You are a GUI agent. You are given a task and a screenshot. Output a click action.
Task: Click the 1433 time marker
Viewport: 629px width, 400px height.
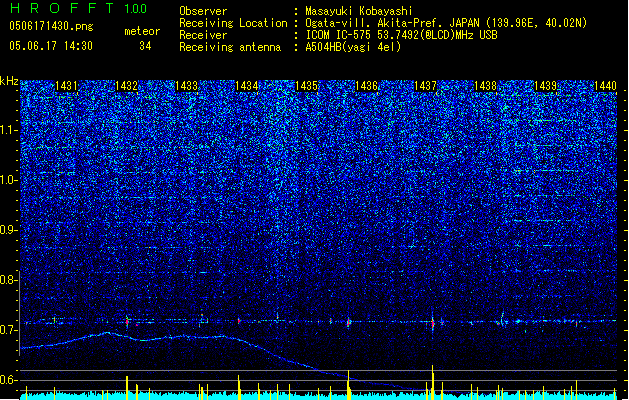tap(187, 86)
